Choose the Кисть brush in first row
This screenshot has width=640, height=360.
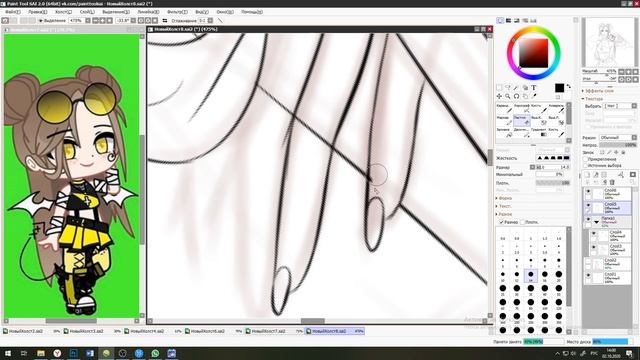click(539, 108)
